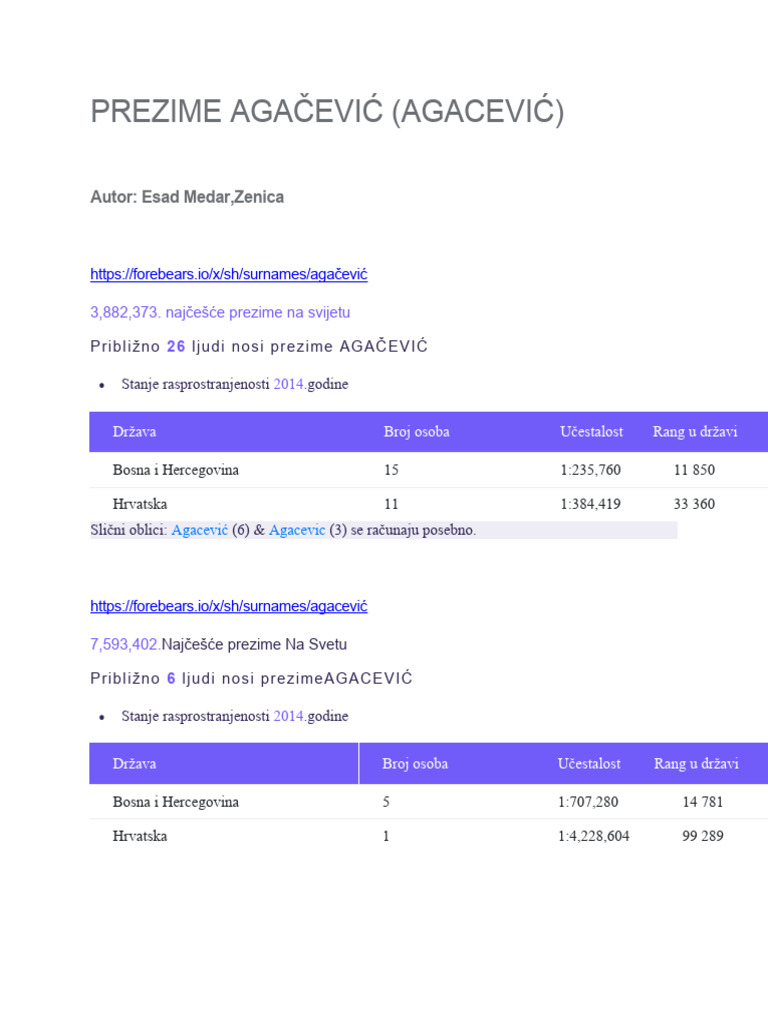Click the title PREZIME AGAČEVIĆ (AGACEVIĆ)
Viewport: 768px width, 1024px height.
(327, 112)
